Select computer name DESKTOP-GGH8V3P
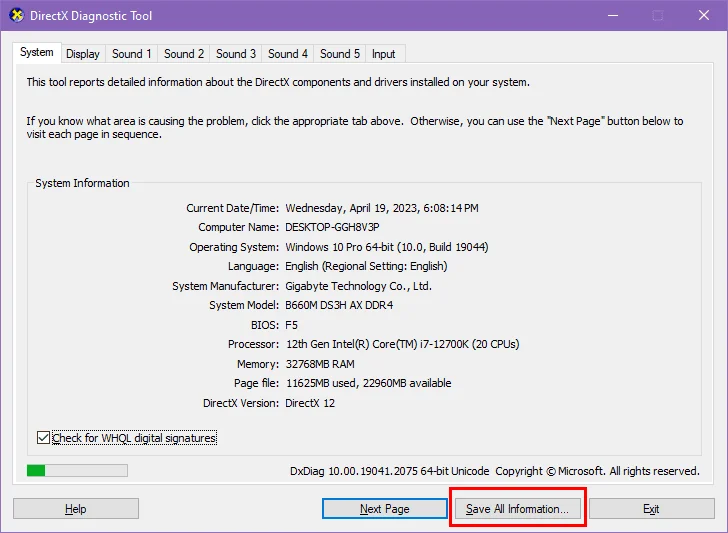Viewport: 728px width, 533px height. (x=332, y=227)
